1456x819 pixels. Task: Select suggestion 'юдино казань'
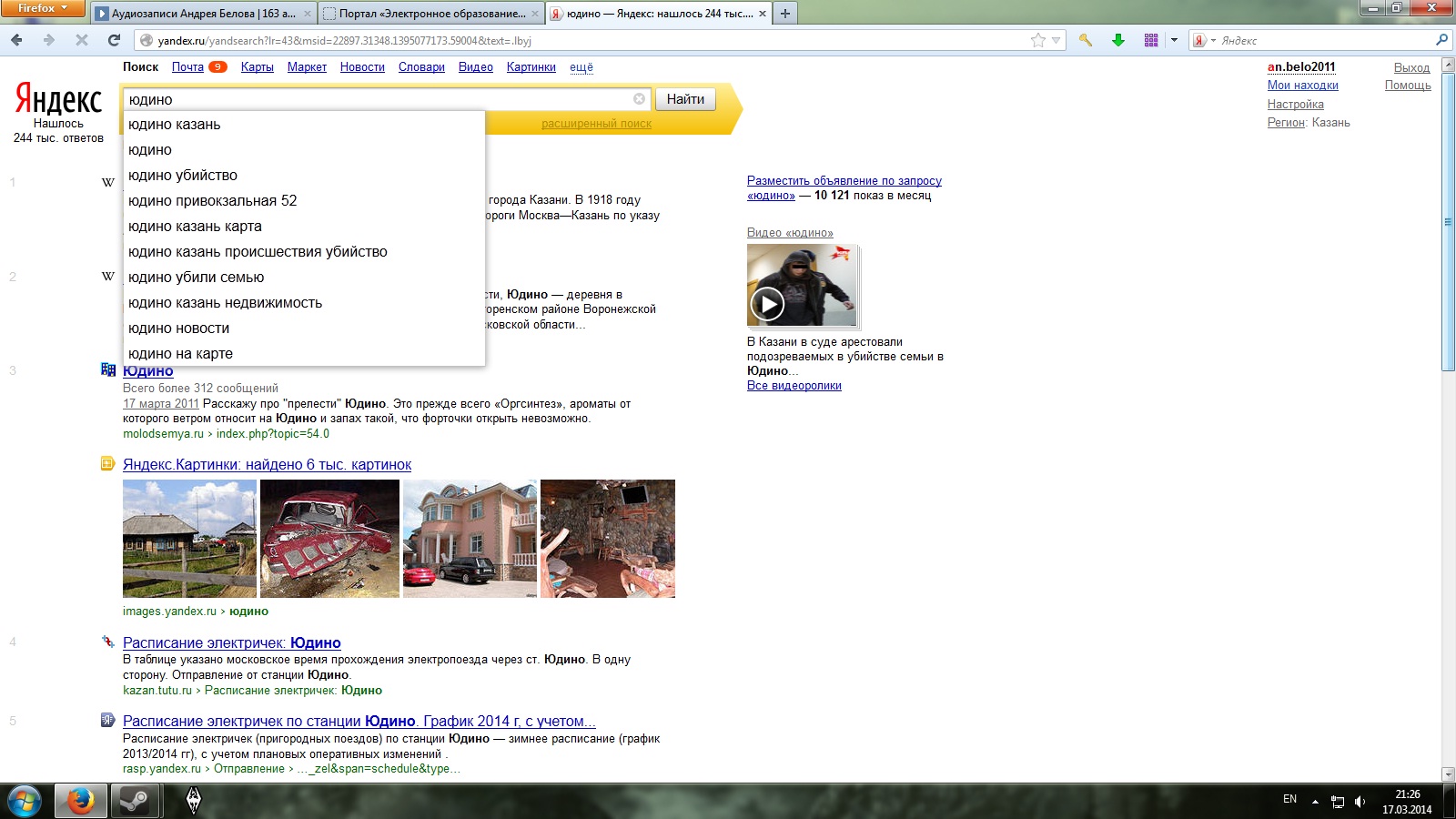304,125
